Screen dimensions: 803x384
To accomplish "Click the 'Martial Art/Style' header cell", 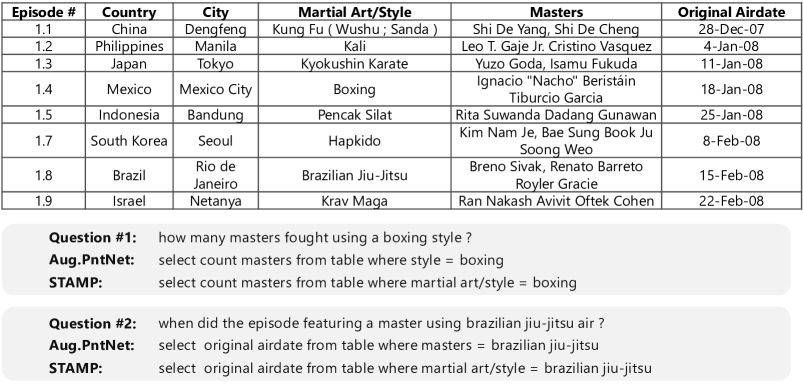I will [x=354, y=12].
